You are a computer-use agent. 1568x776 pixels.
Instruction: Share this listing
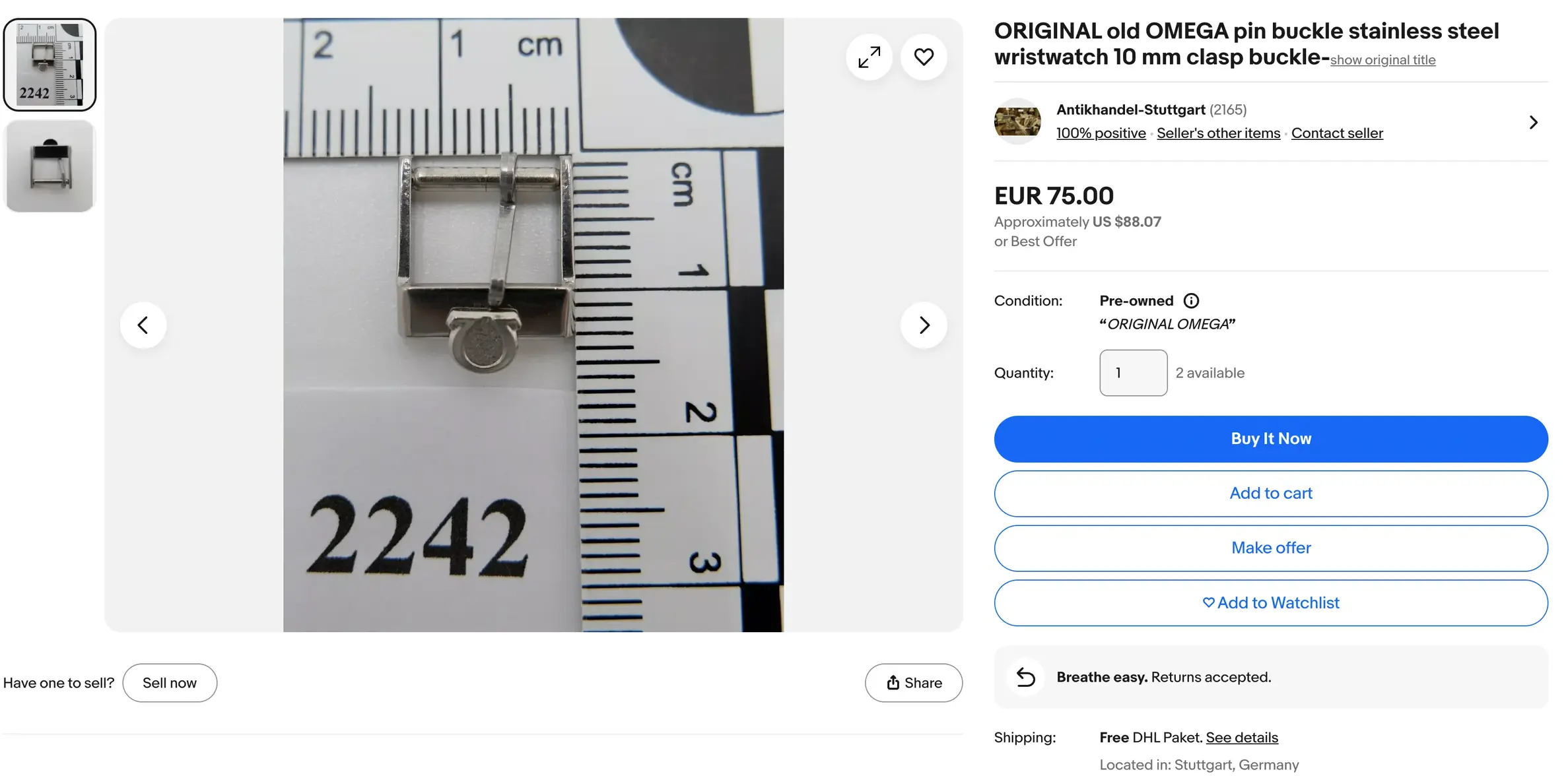(x=914, y=682)
